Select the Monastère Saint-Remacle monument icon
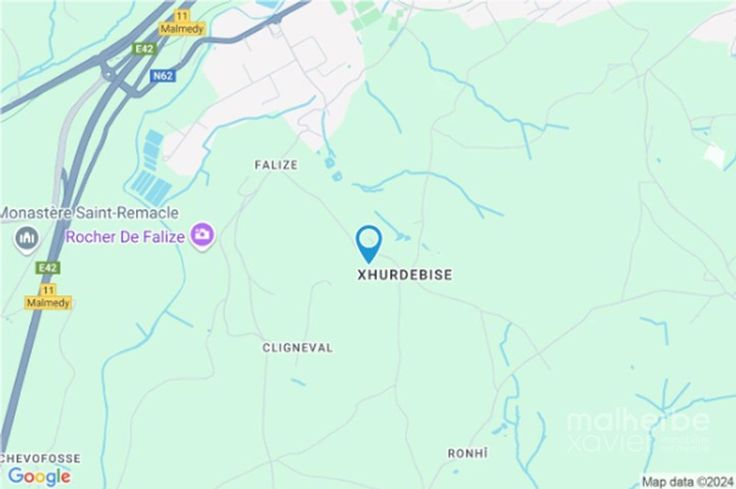This screenshot has height=489, width=736. [27, 239]
